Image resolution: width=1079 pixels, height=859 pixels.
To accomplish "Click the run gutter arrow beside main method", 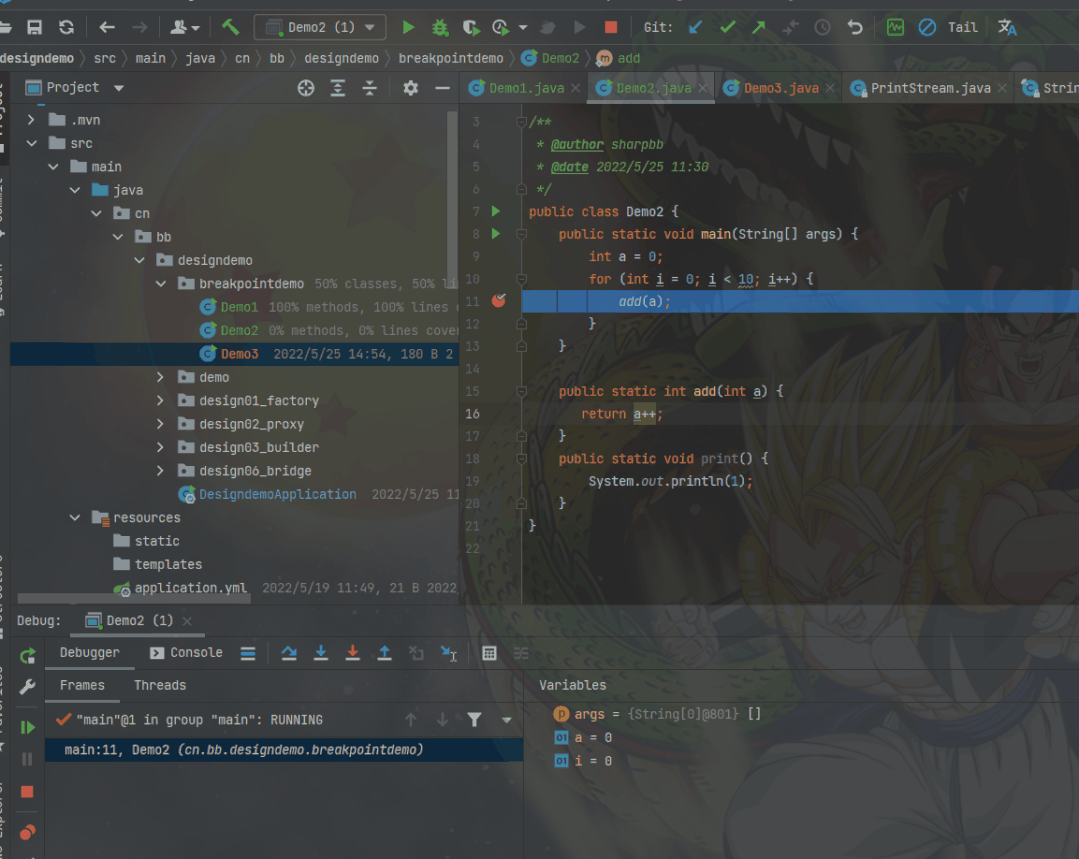I will (x=495, y=234).
